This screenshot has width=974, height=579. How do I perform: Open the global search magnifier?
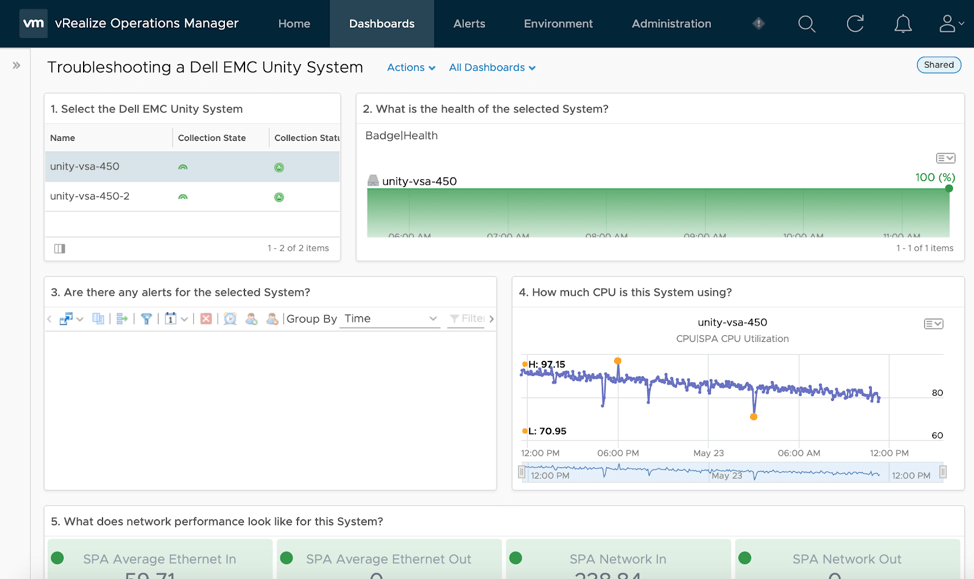coord(806,24)
